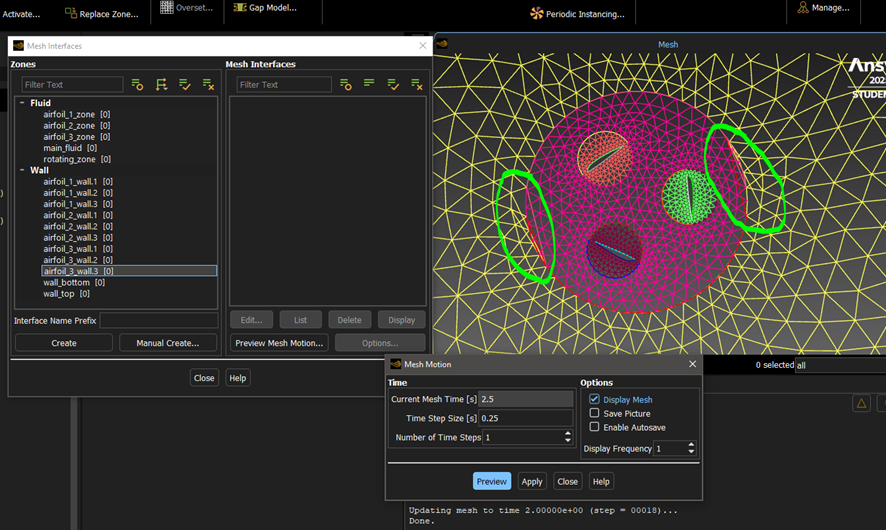Select all zones with check icon
Screen dimensions: 886x530
click(x=185, y=85)
